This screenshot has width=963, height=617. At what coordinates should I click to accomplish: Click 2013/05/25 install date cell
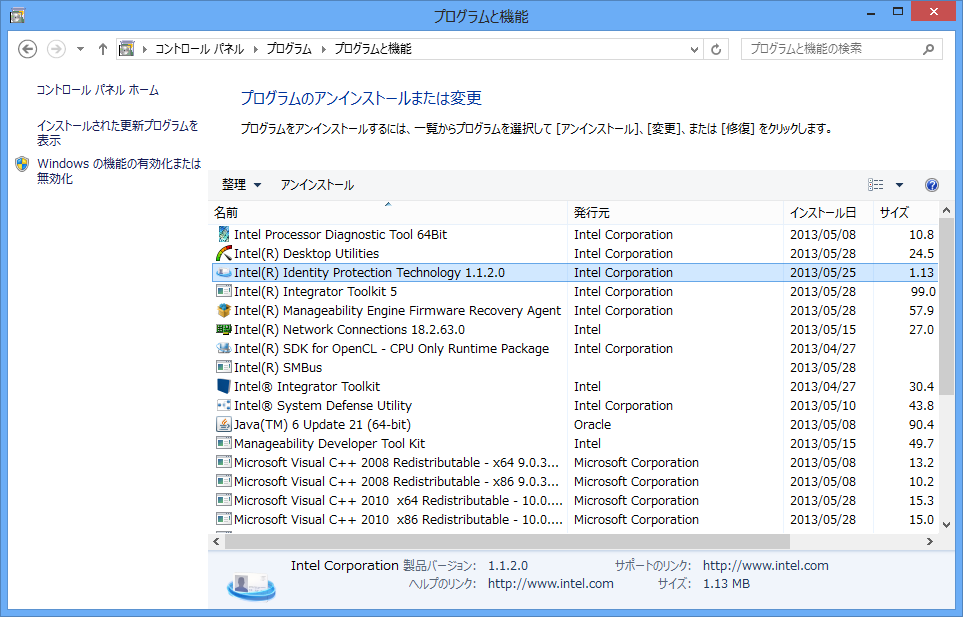tap(823, 273)
